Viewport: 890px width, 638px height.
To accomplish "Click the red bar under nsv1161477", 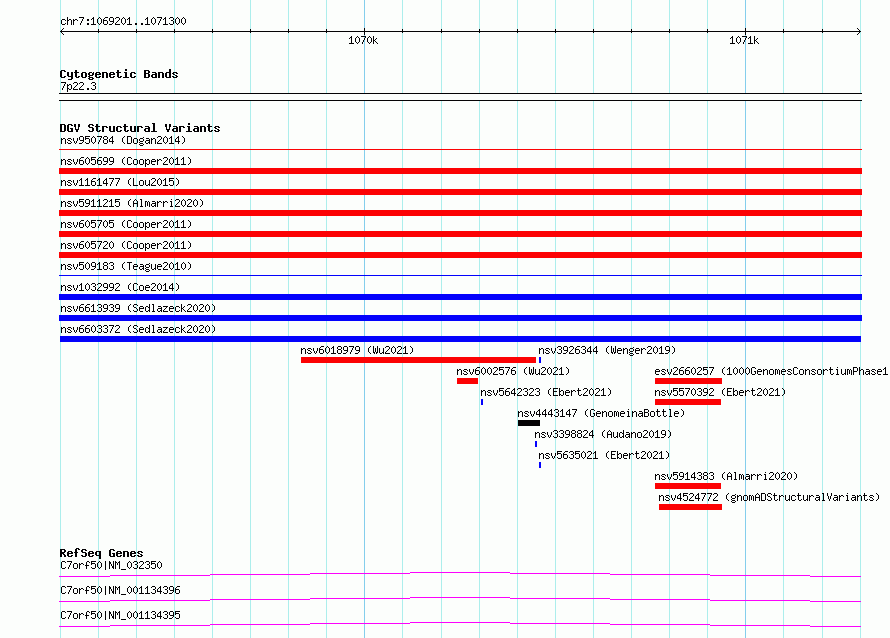I will click(x=460, y=192).
